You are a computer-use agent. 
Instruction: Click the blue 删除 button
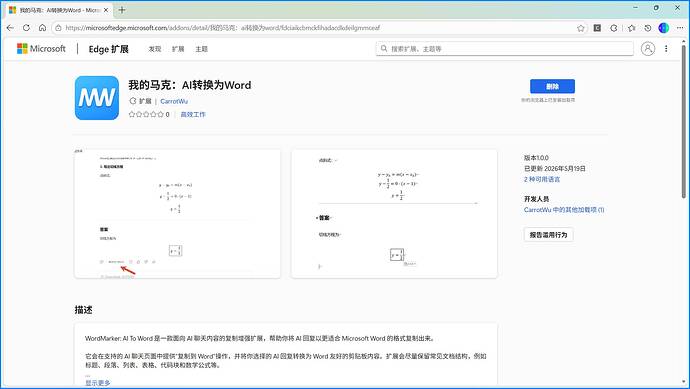tap(552, 86)
